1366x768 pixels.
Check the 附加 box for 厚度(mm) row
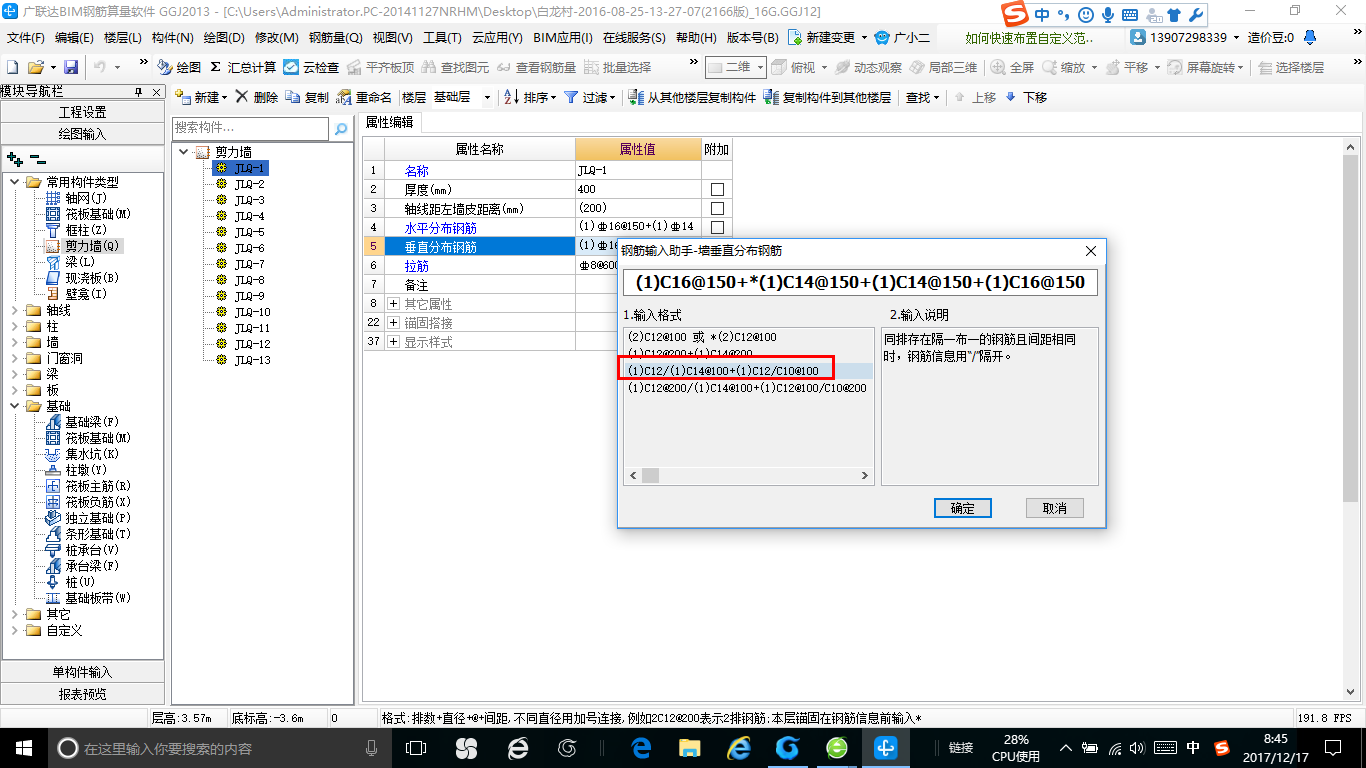[717, 189]
